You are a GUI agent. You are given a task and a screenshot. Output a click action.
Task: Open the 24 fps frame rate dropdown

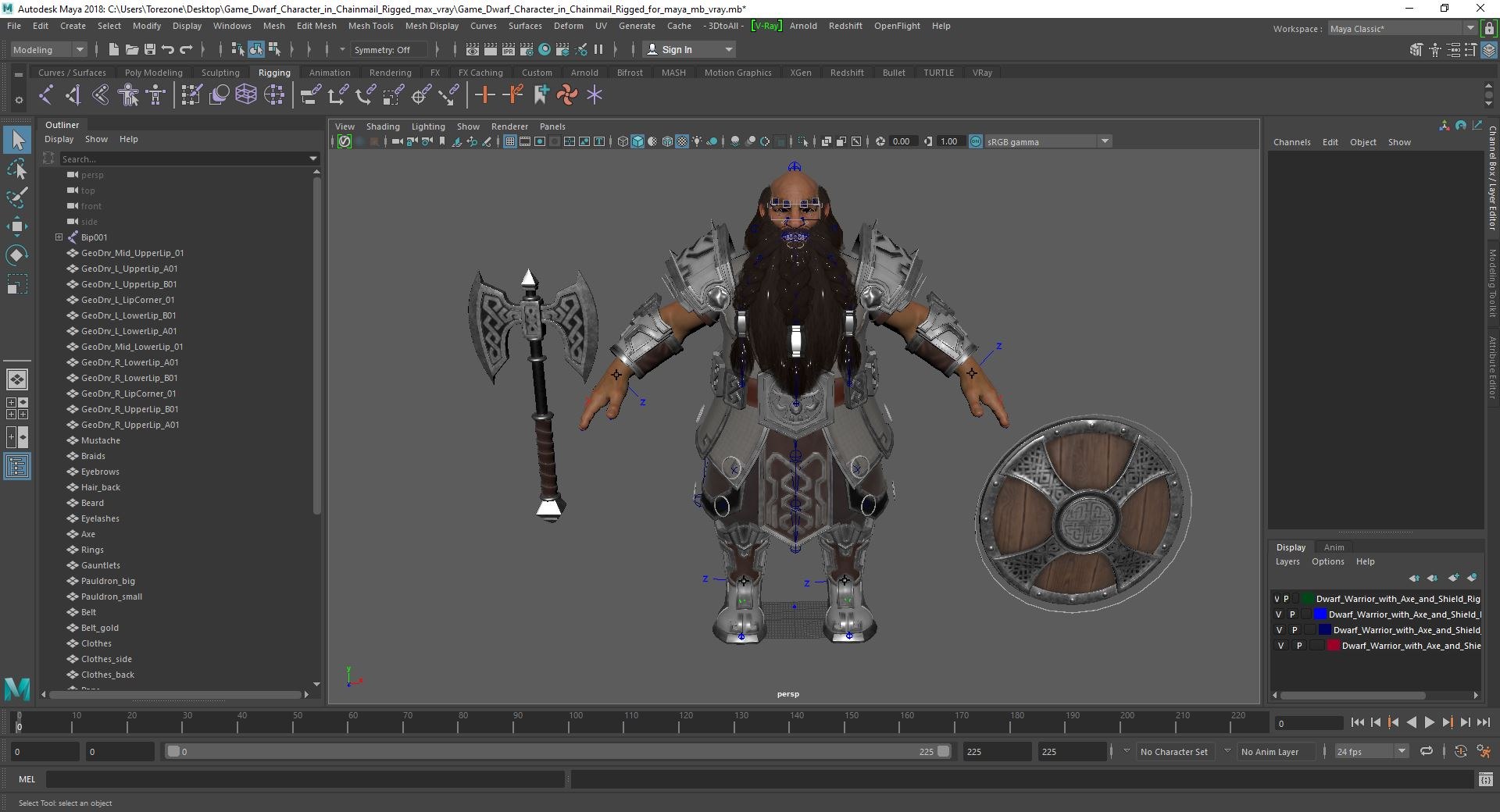pos(1370,751)
